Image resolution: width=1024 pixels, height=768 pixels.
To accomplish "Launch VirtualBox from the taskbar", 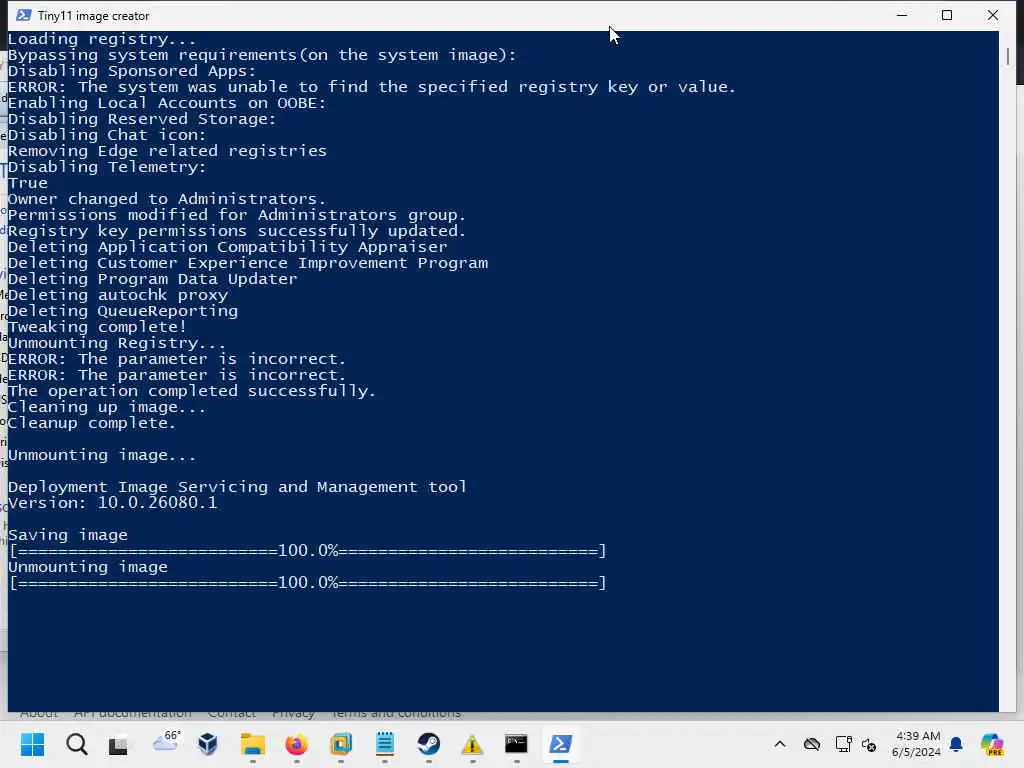I will (208, 744).
